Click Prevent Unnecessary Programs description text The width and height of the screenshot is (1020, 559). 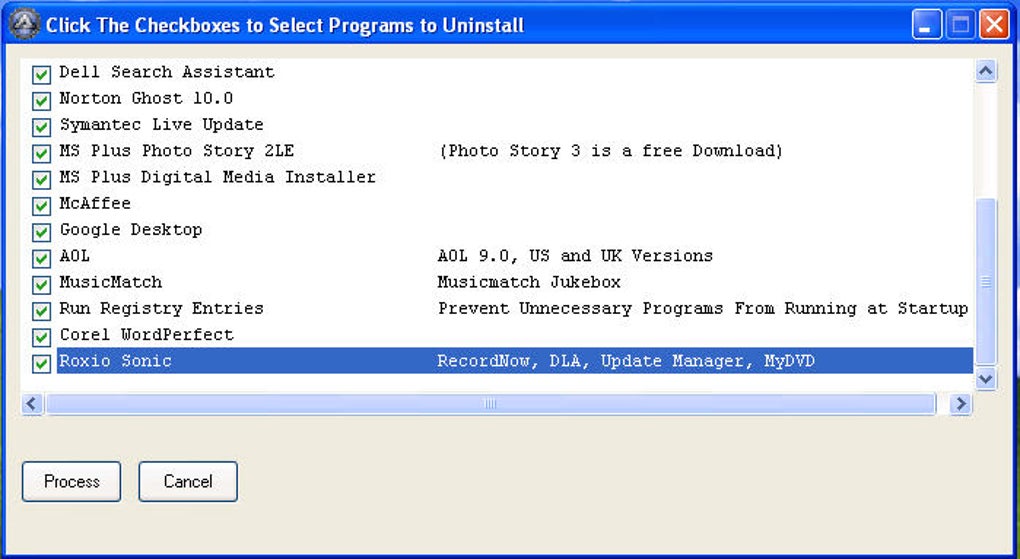703,308
